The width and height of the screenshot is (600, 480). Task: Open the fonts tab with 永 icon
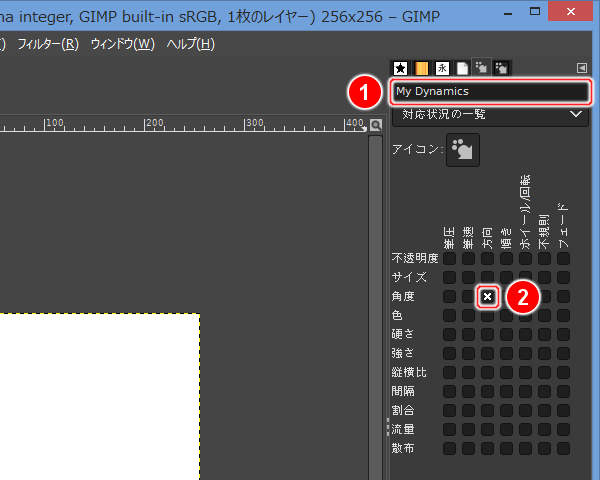click(x=441, y=68)
